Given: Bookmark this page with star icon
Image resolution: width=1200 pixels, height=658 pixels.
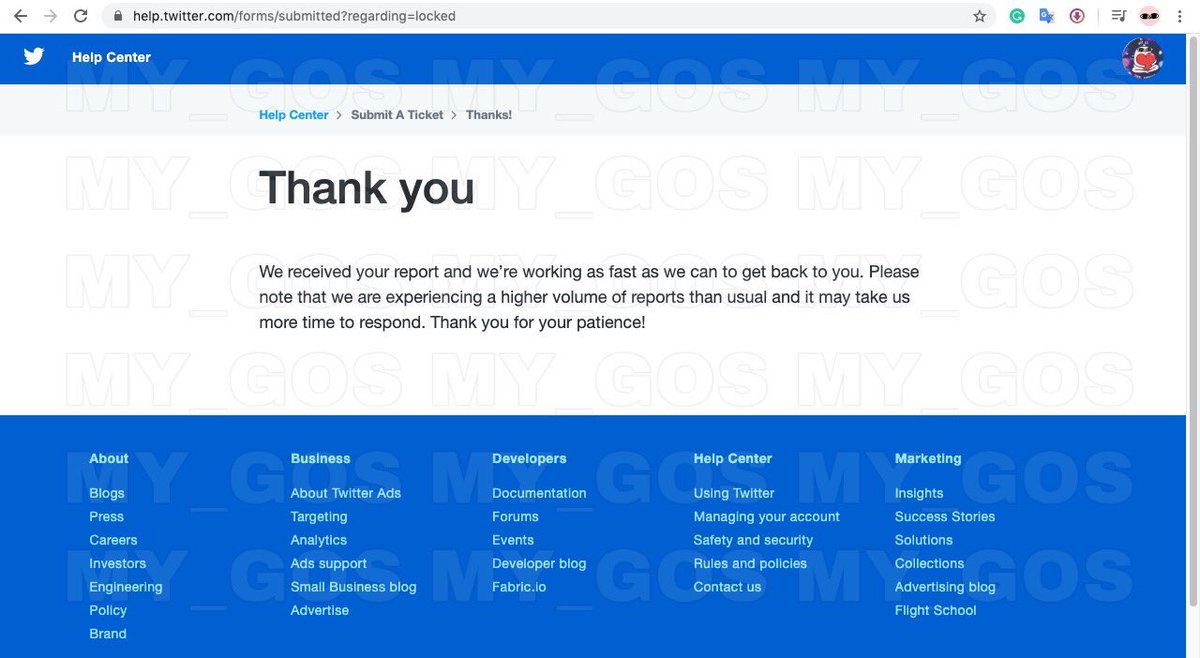Looking at the screenshot, I should tap(980, 16).
